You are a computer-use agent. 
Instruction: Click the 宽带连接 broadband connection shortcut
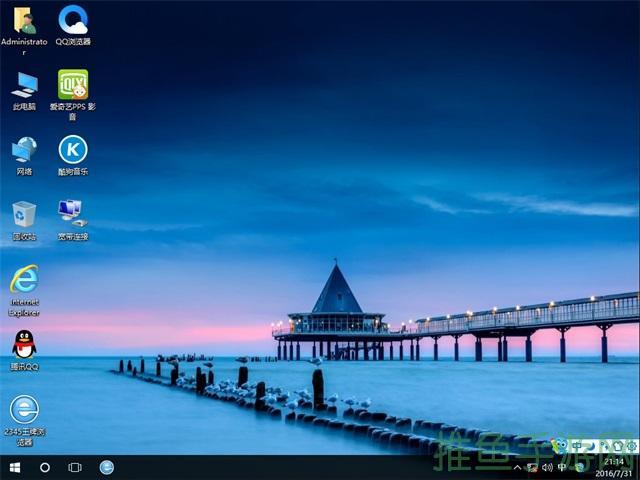(73, 213)
